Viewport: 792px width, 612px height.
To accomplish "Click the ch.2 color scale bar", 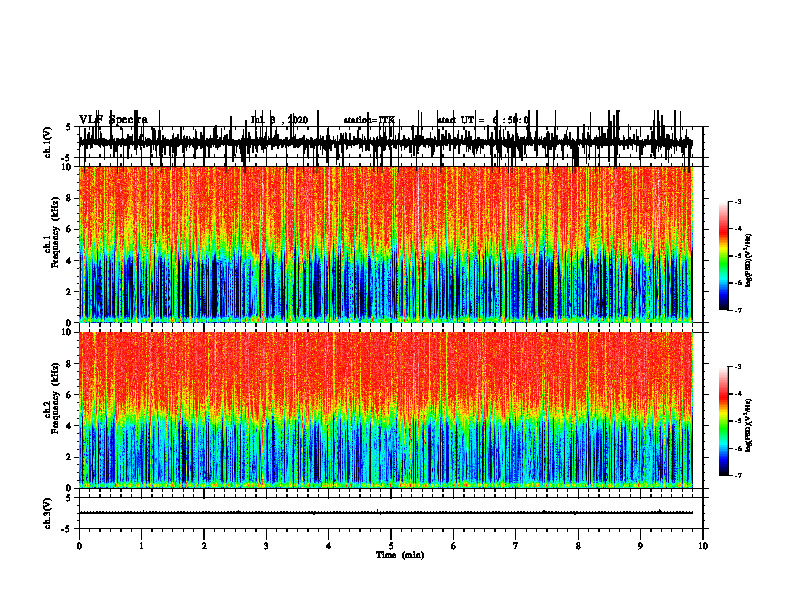I will (724, 421).
